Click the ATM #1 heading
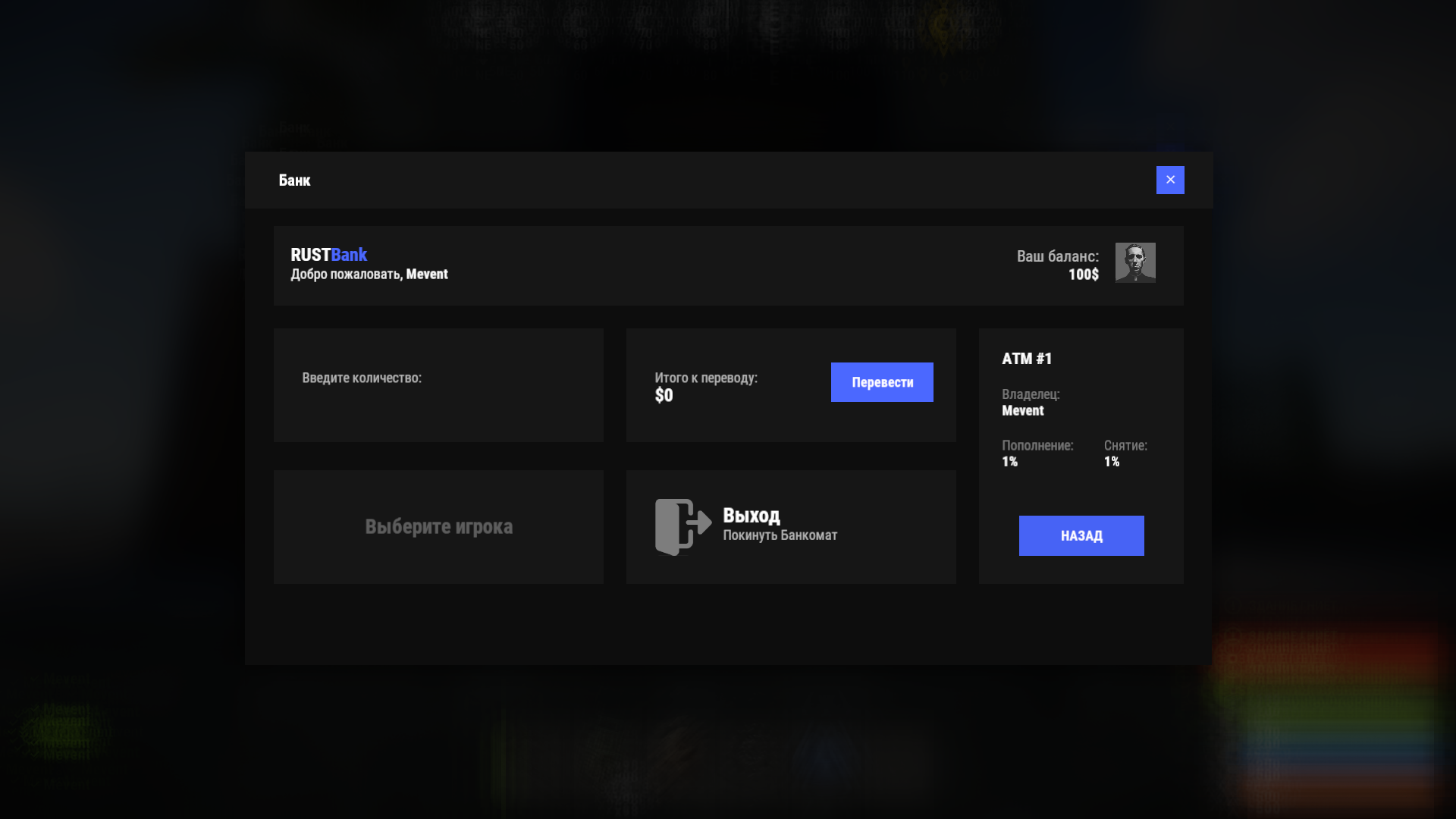 [1027, 359]
